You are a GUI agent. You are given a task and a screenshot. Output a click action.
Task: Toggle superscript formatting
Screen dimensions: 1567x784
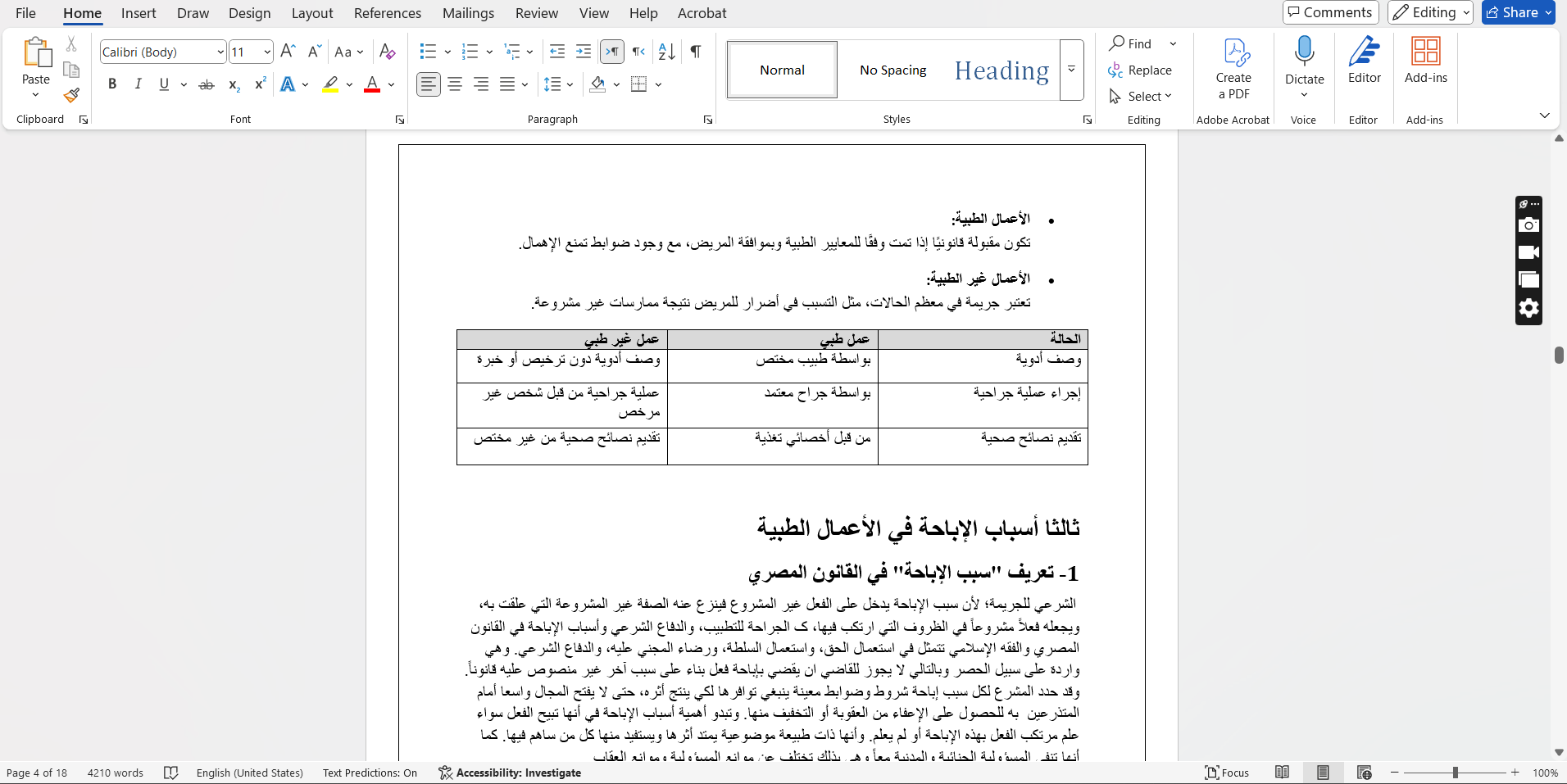point(260,84)
